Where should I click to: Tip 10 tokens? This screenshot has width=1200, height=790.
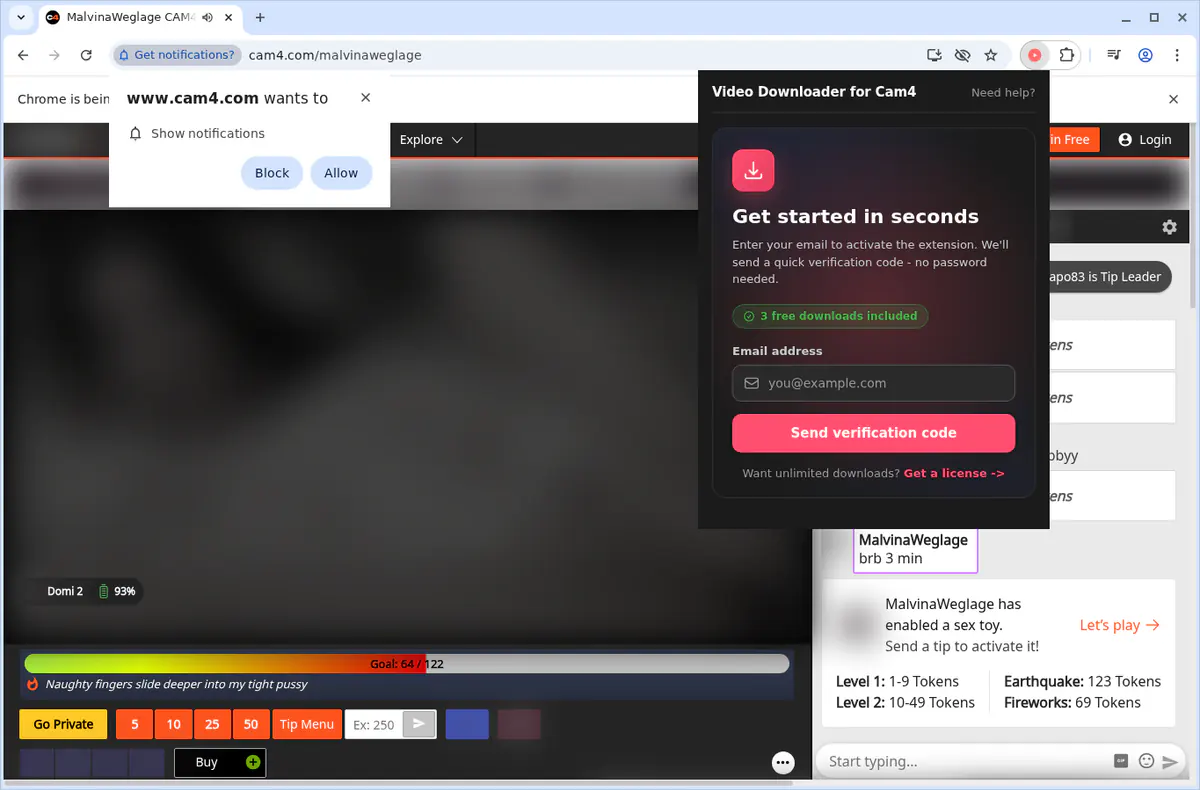pos(174,724)
